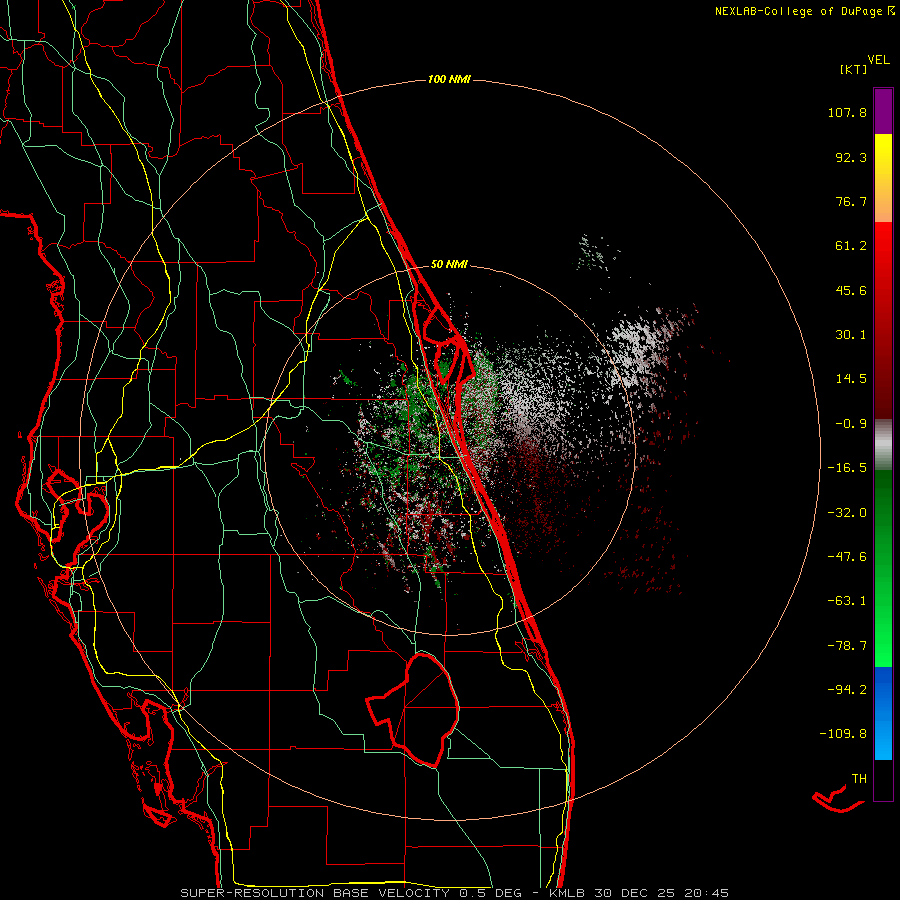Click the -0.9 velocity scale value
This screenshot has height=900, width=900.
851,424
